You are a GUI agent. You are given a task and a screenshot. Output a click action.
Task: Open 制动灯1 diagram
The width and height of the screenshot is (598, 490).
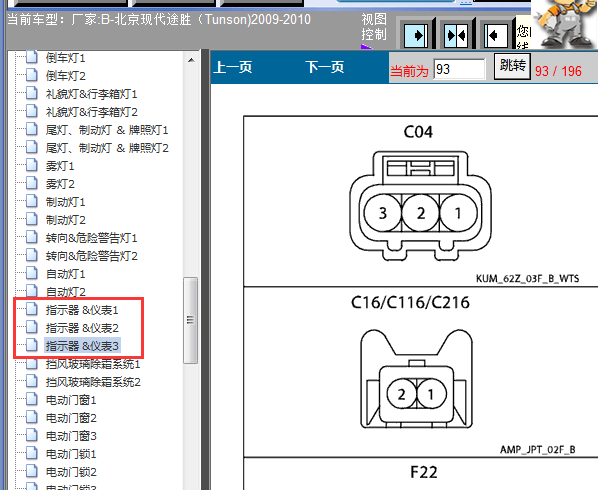(x=66, y=202)
